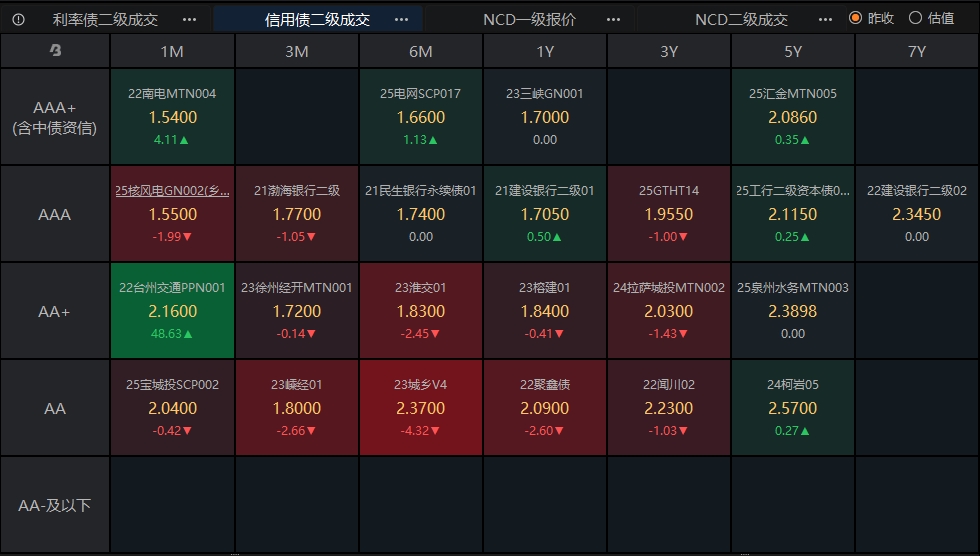Click the AA+ rating row header

(55, 311)
